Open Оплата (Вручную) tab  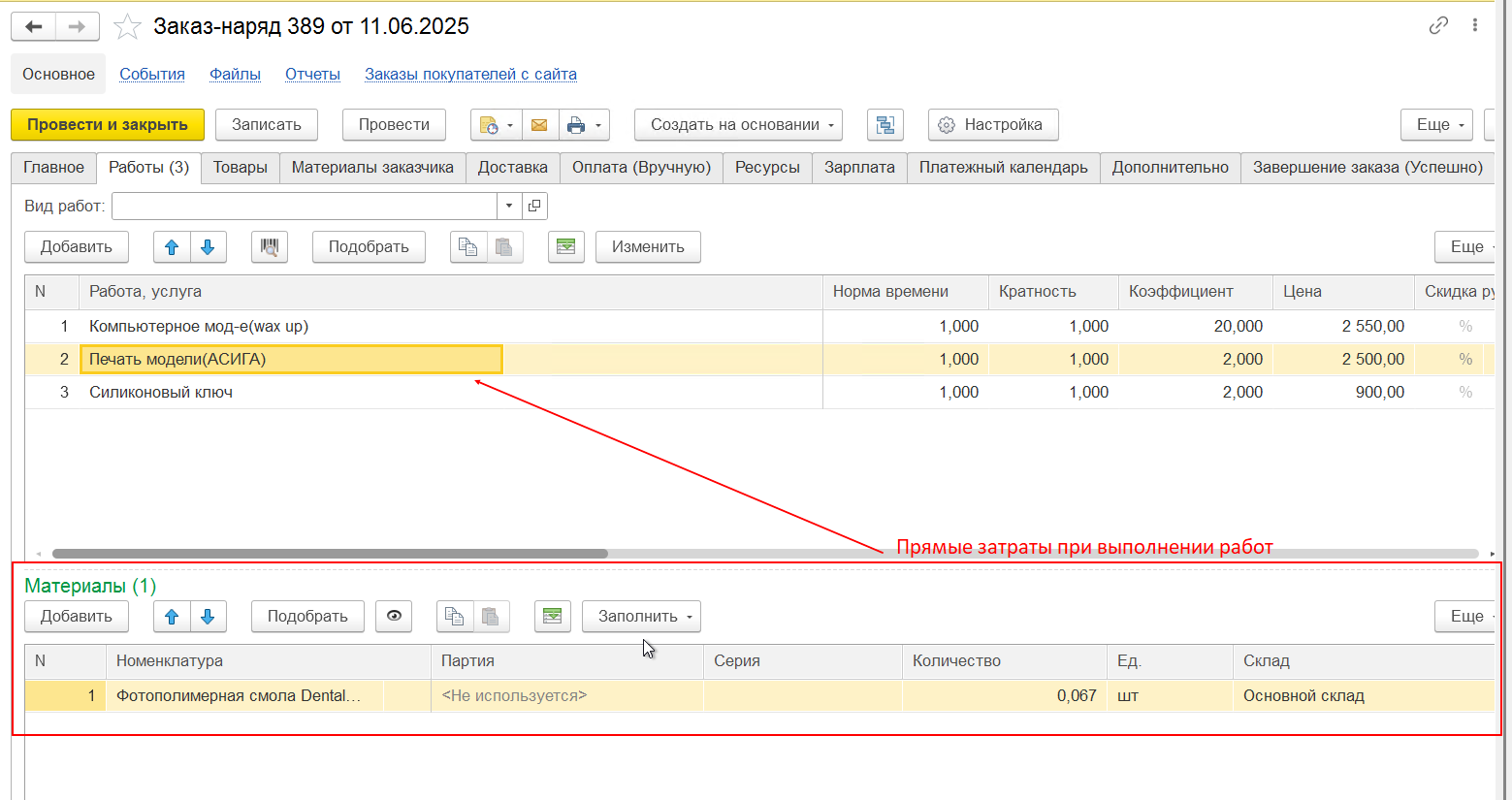641,168
